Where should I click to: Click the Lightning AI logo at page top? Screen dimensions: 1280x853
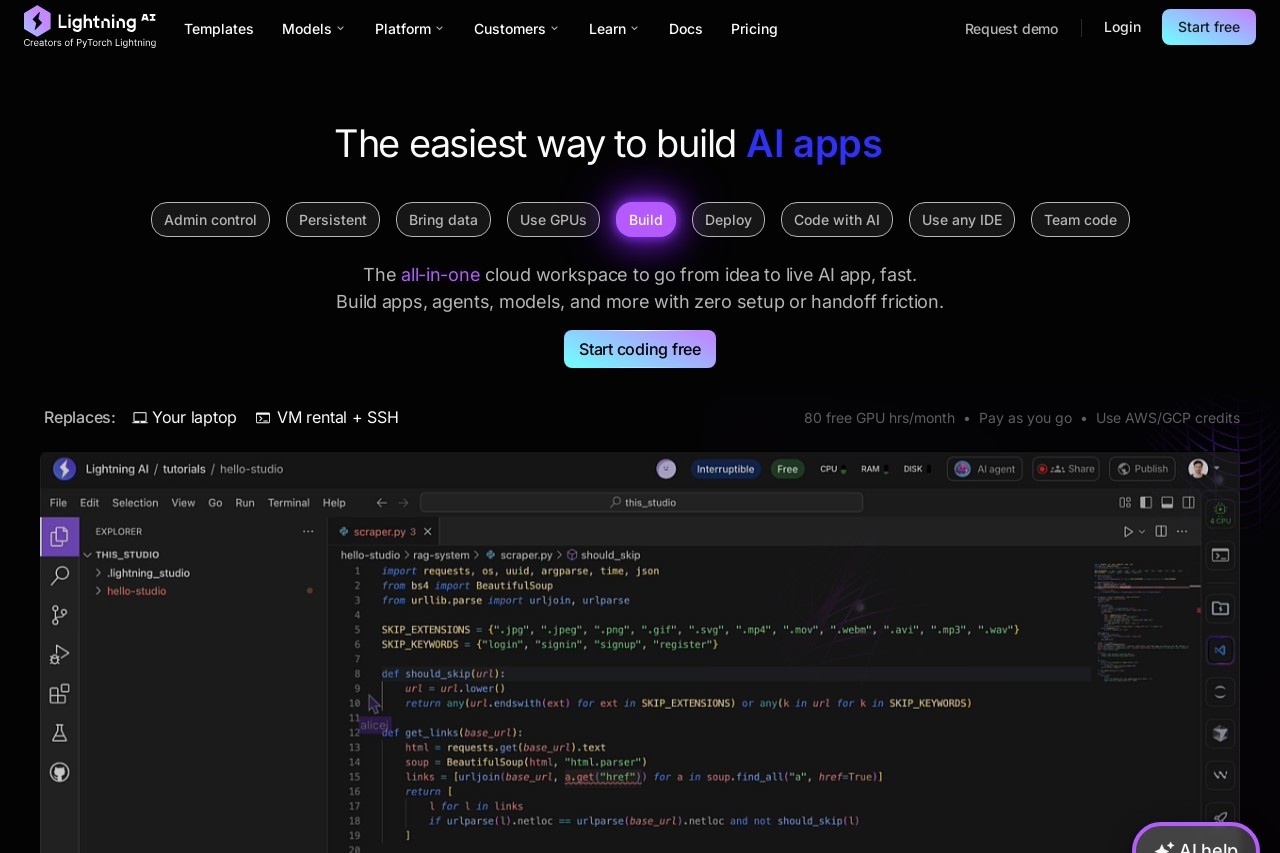pyautogui.click(x=90, y=27)
